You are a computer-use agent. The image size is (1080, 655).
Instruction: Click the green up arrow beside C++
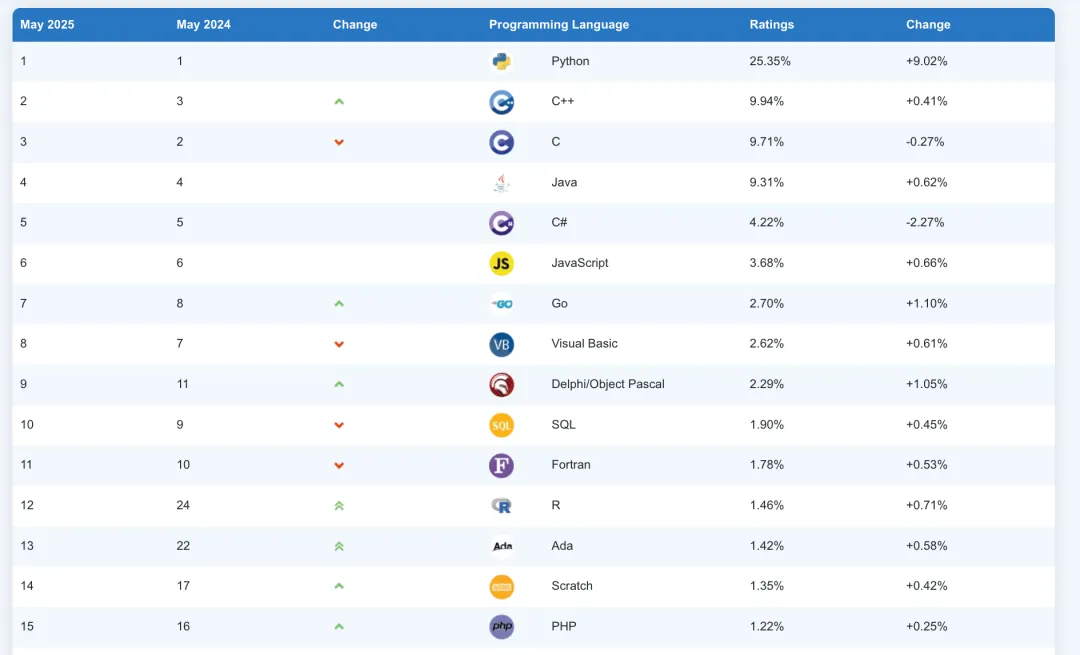339,102
